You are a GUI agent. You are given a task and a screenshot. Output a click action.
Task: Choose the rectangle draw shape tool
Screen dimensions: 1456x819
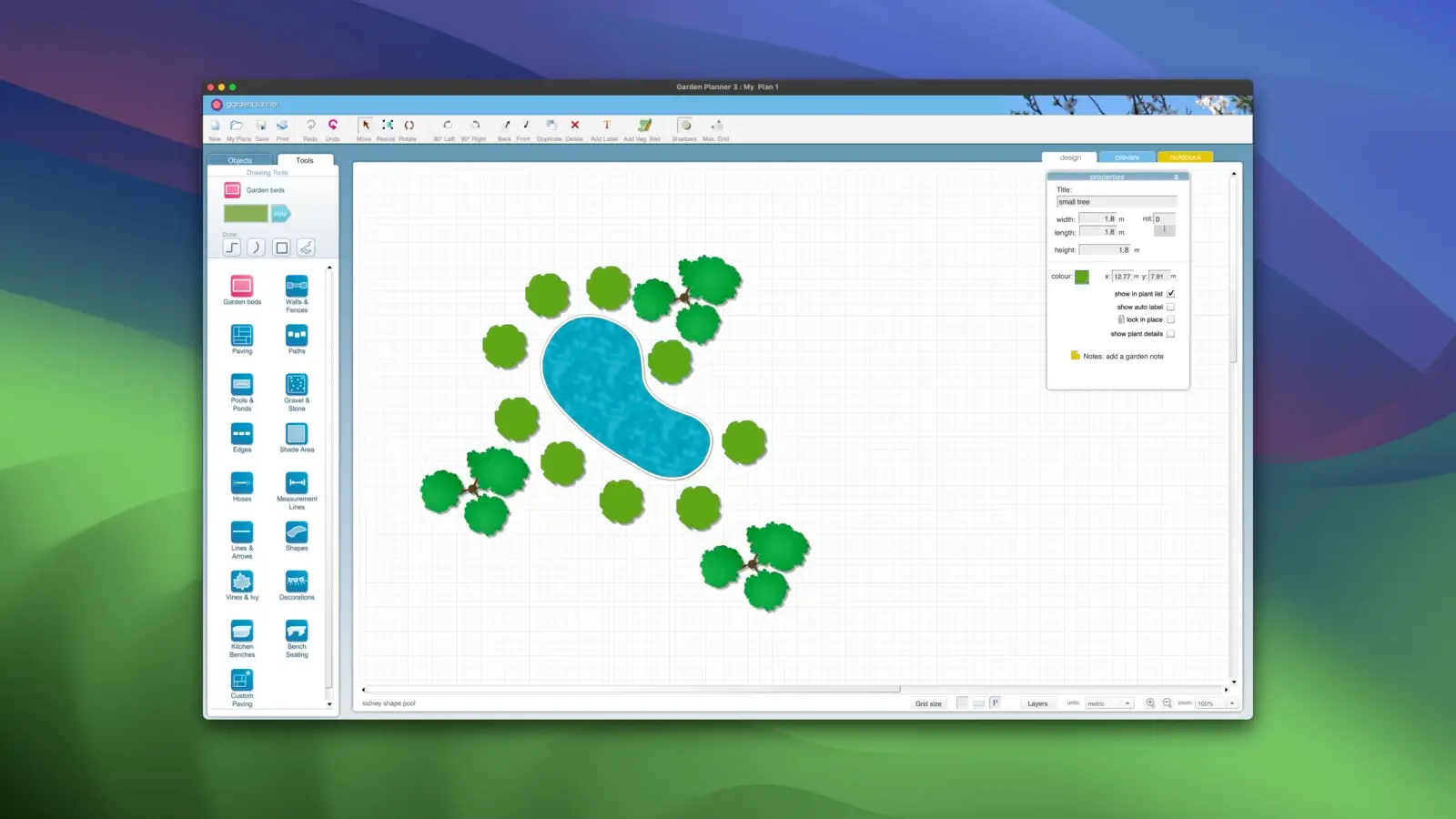click(281, 248)
